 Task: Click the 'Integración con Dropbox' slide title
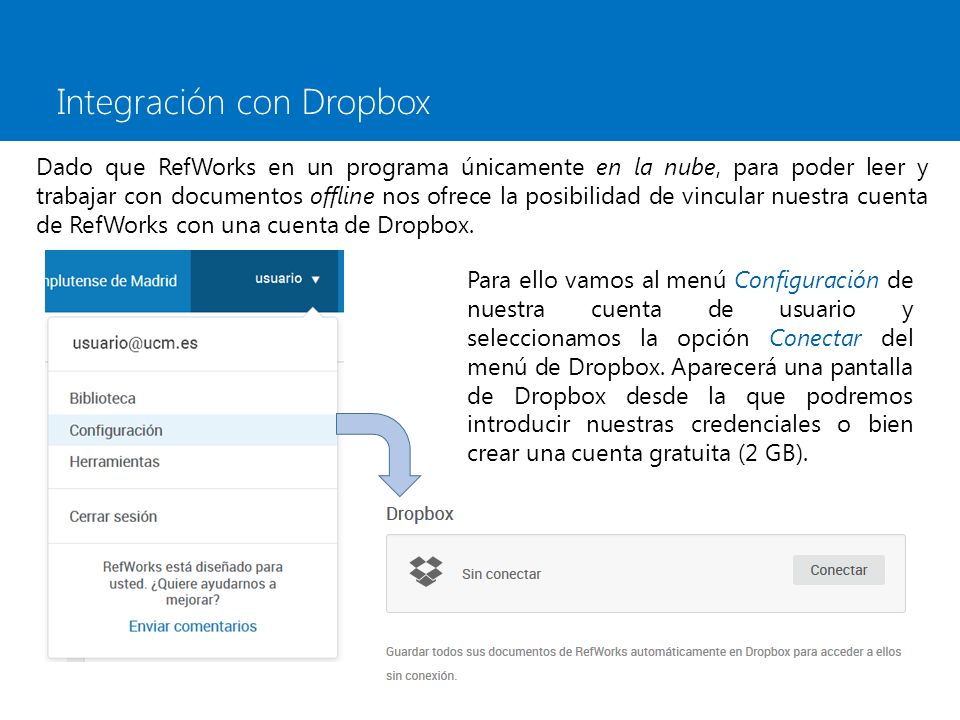click(243, 102)
